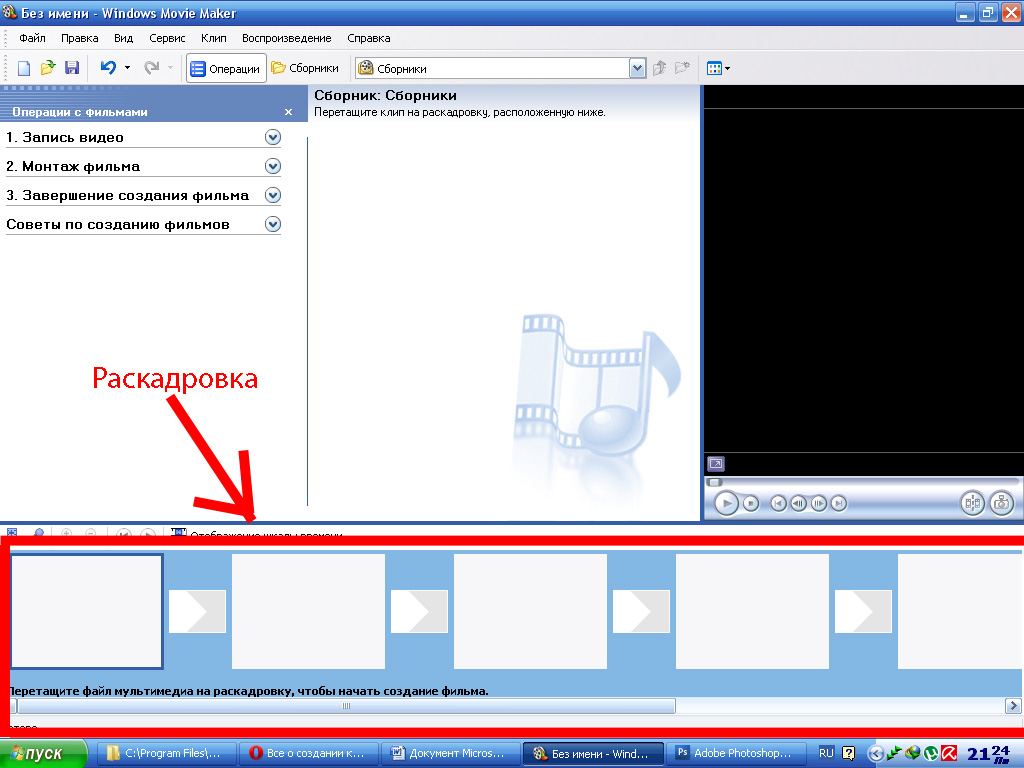1024x768 pixels.
Task: Save the project with the floppy icon
Action: click(72, 68)
